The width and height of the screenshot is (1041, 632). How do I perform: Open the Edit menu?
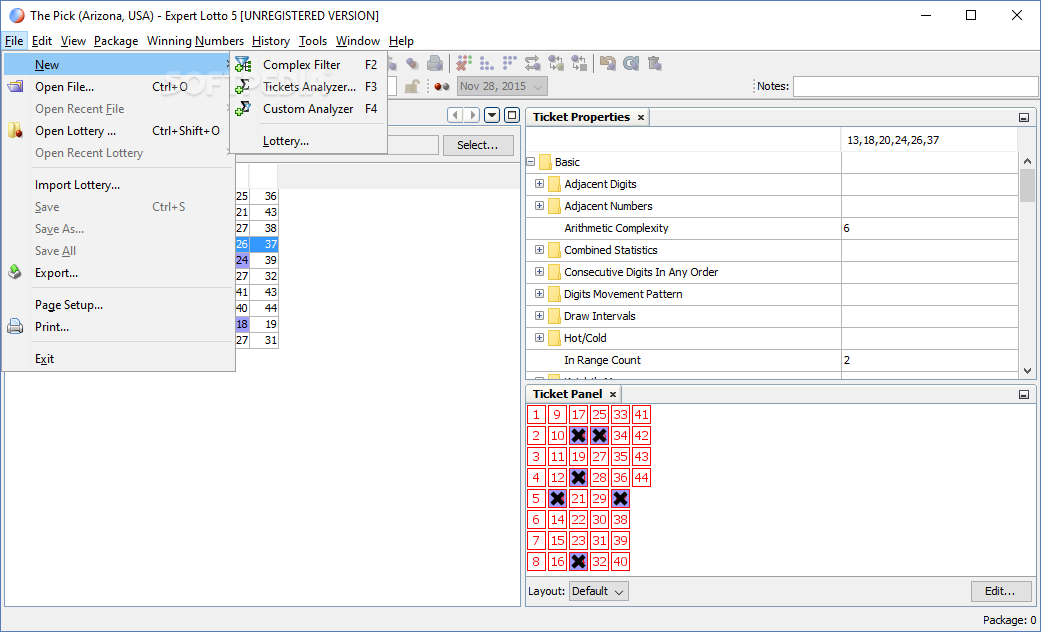[42, 40]
